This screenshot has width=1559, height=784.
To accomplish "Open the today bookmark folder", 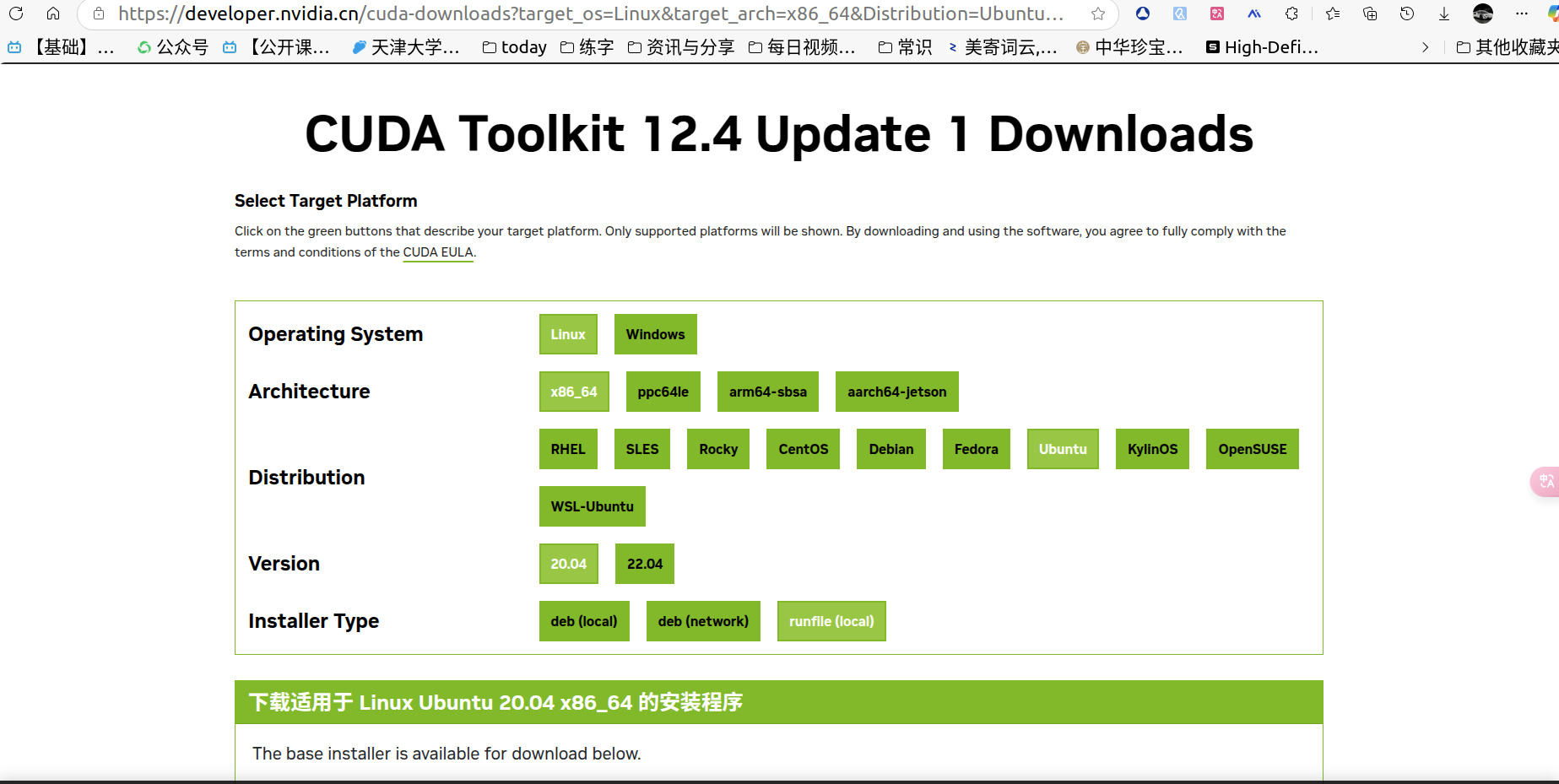I will (x=515, y=47).
